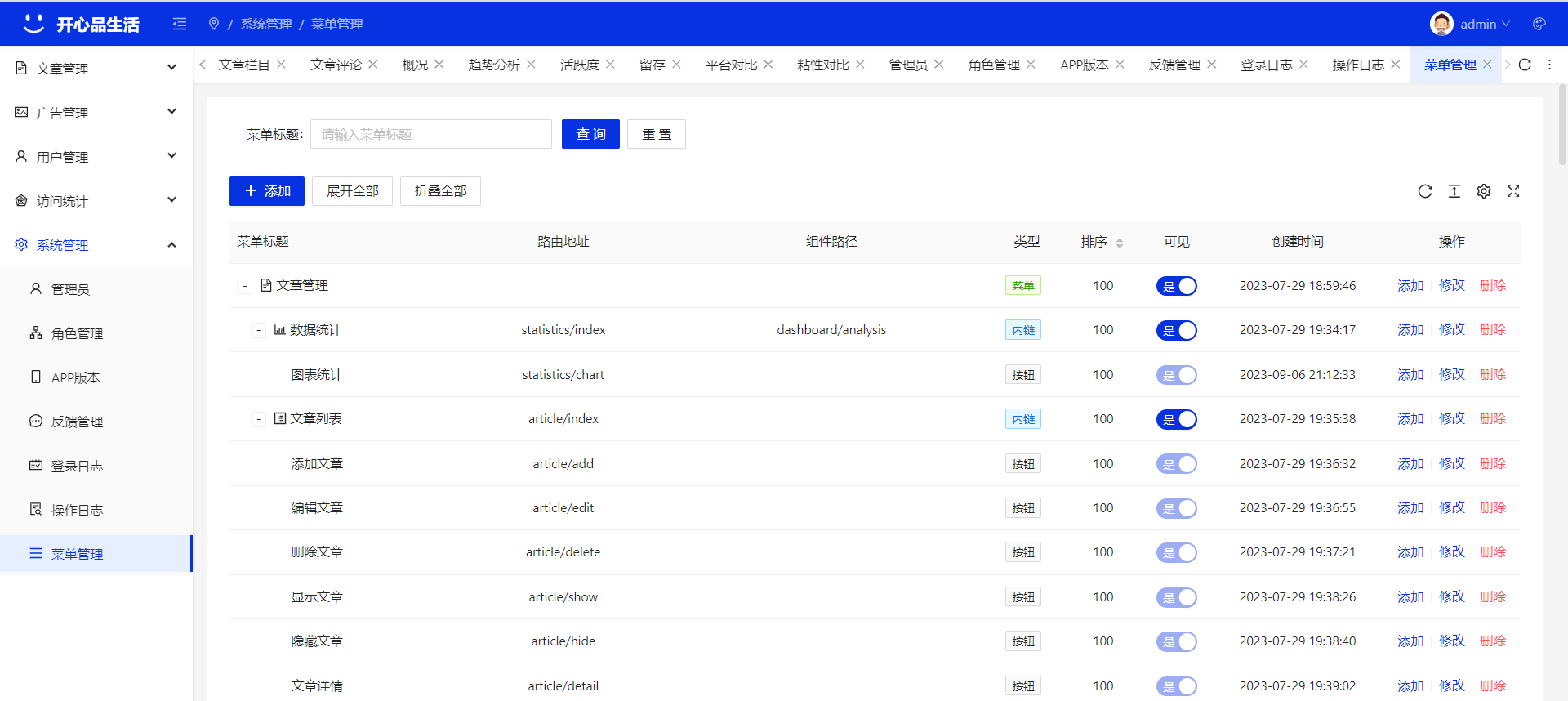Open the theme palette icon beside admin

(1539, 24)
